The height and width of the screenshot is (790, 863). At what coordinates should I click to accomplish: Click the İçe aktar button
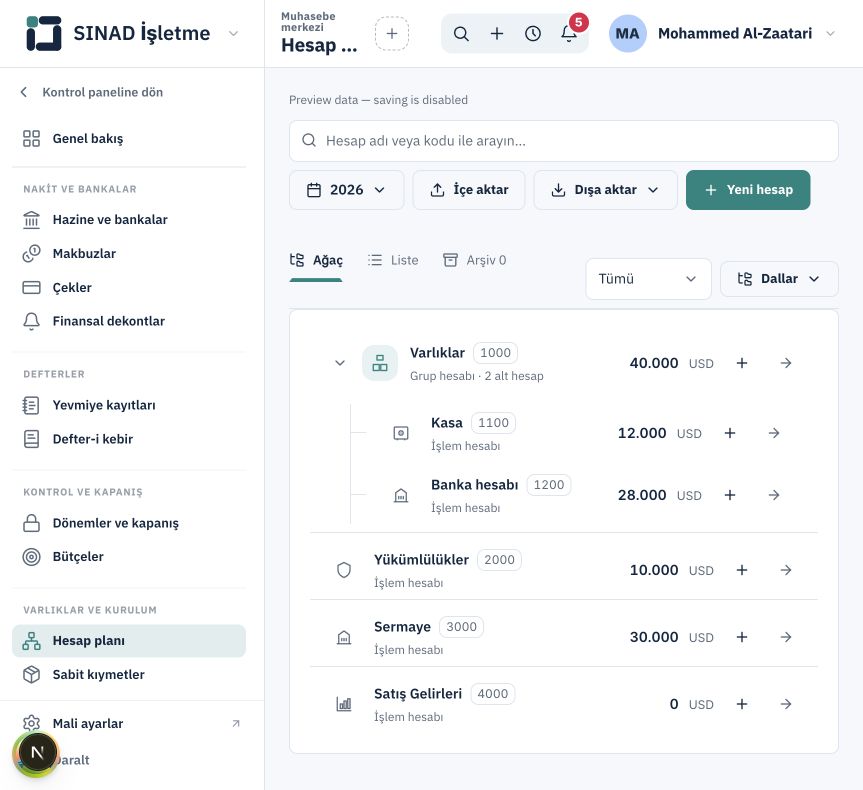[469, 190]
